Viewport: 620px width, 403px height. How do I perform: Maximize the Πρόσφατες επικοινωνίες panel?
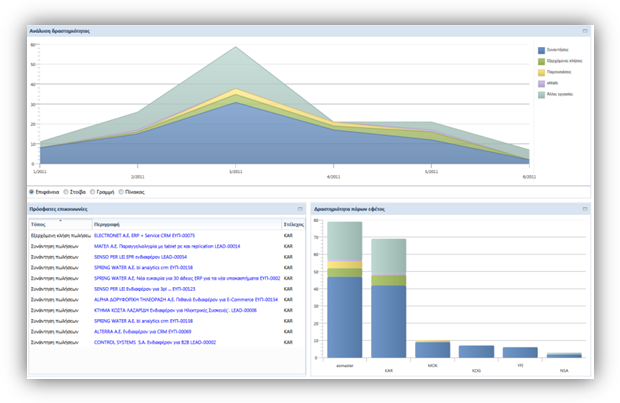tap(300, 209)
